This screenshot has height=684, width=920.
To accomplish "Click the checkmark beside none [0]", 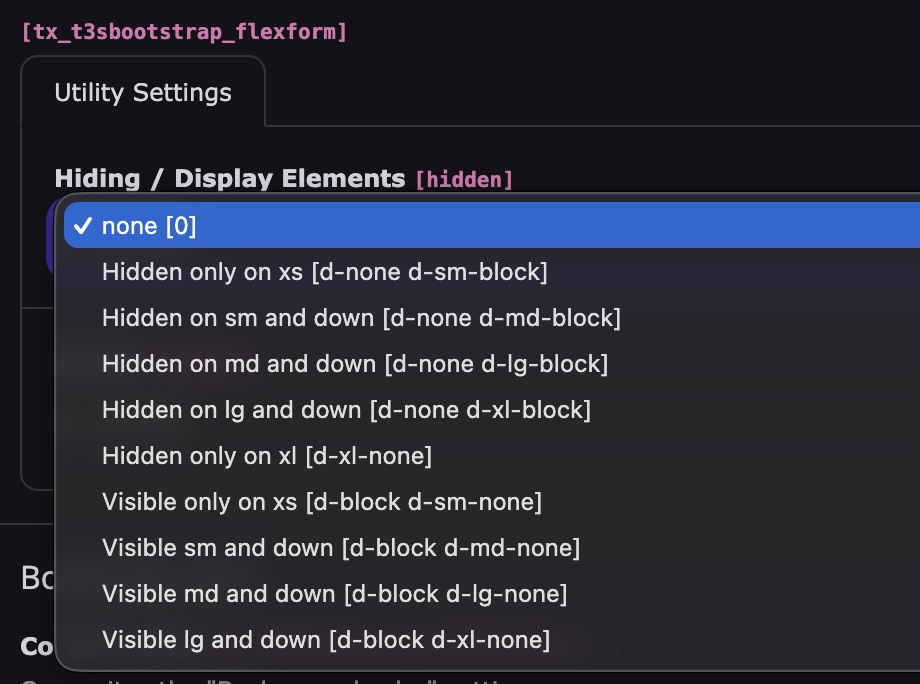I will click(84, 226).
